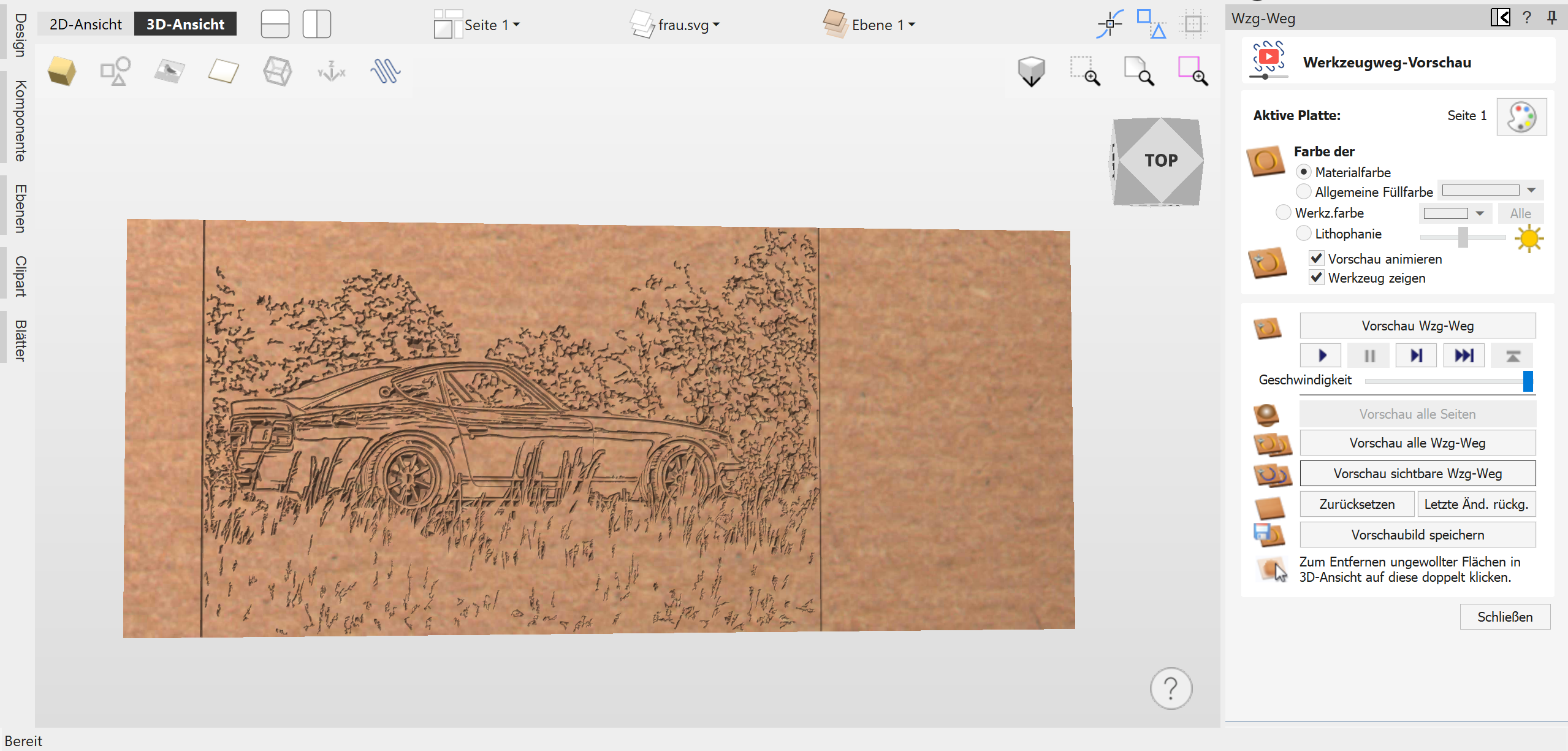Screen dimensions: 1568x751
Task: Click Letzte Änd. rückg. button
Action: (1476, 504)
